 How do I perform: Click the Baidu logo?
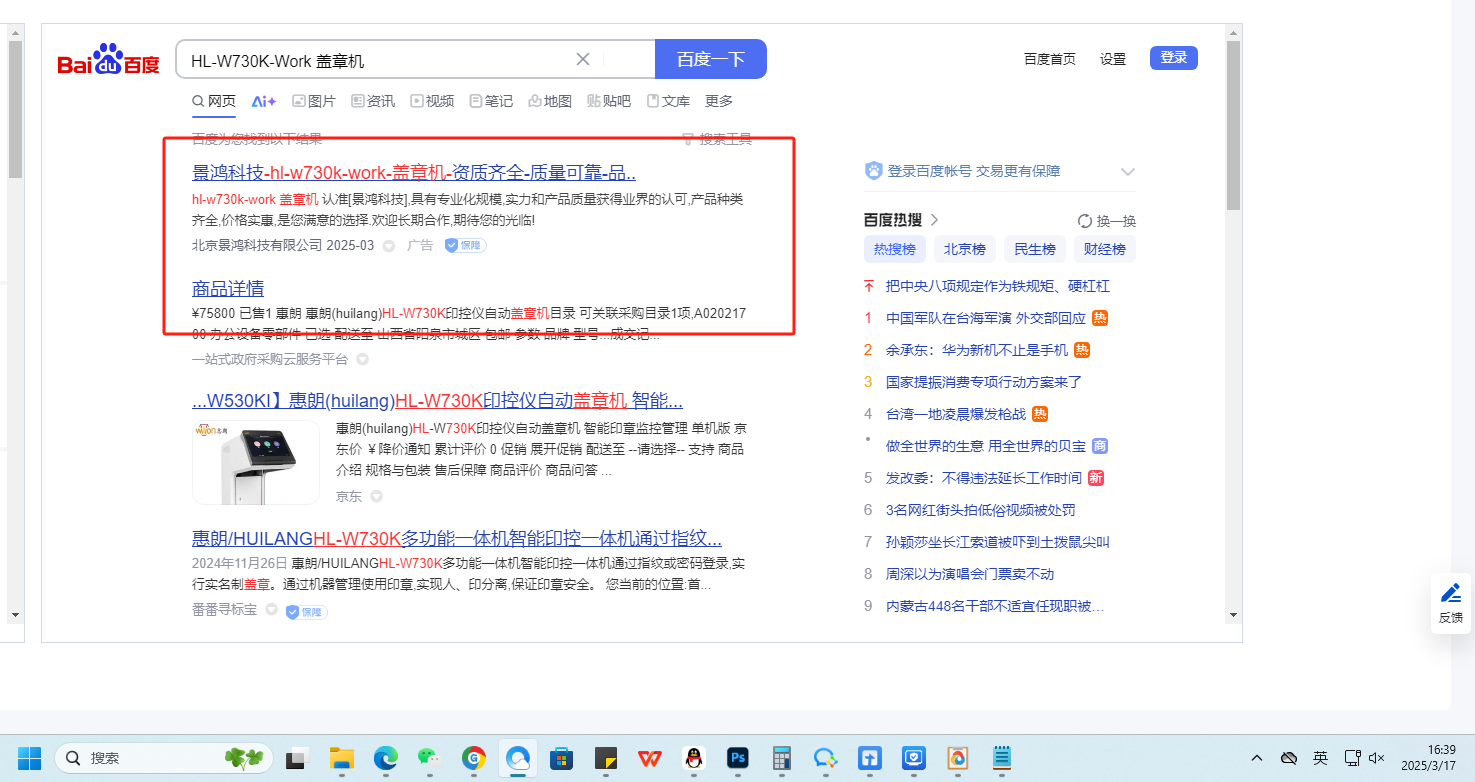click(x=108, y=61)
